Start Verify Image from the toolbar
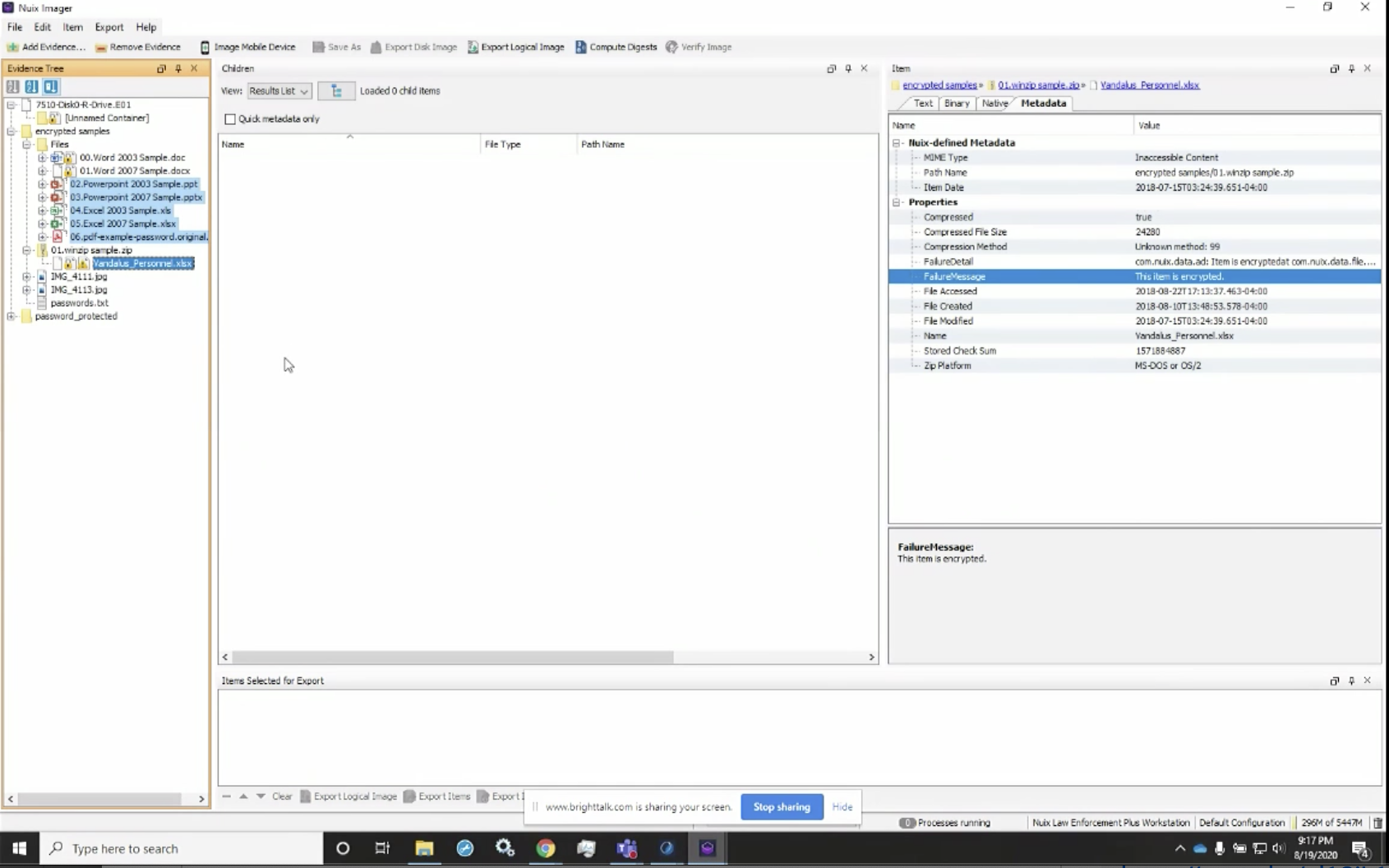 [699, 47]
